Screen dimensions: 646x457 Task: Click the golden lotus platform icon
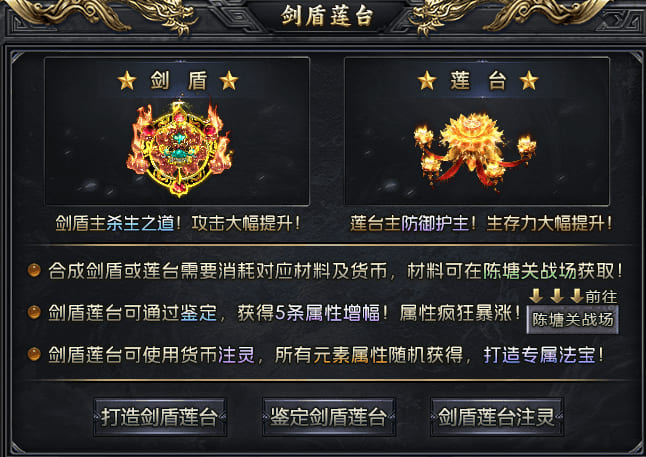tap(475, 151)
